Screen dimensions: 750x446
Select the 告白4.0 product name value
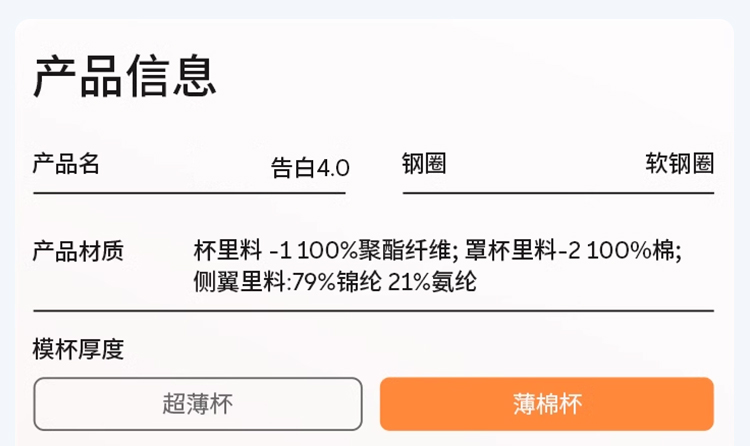[x=309, y=167]
